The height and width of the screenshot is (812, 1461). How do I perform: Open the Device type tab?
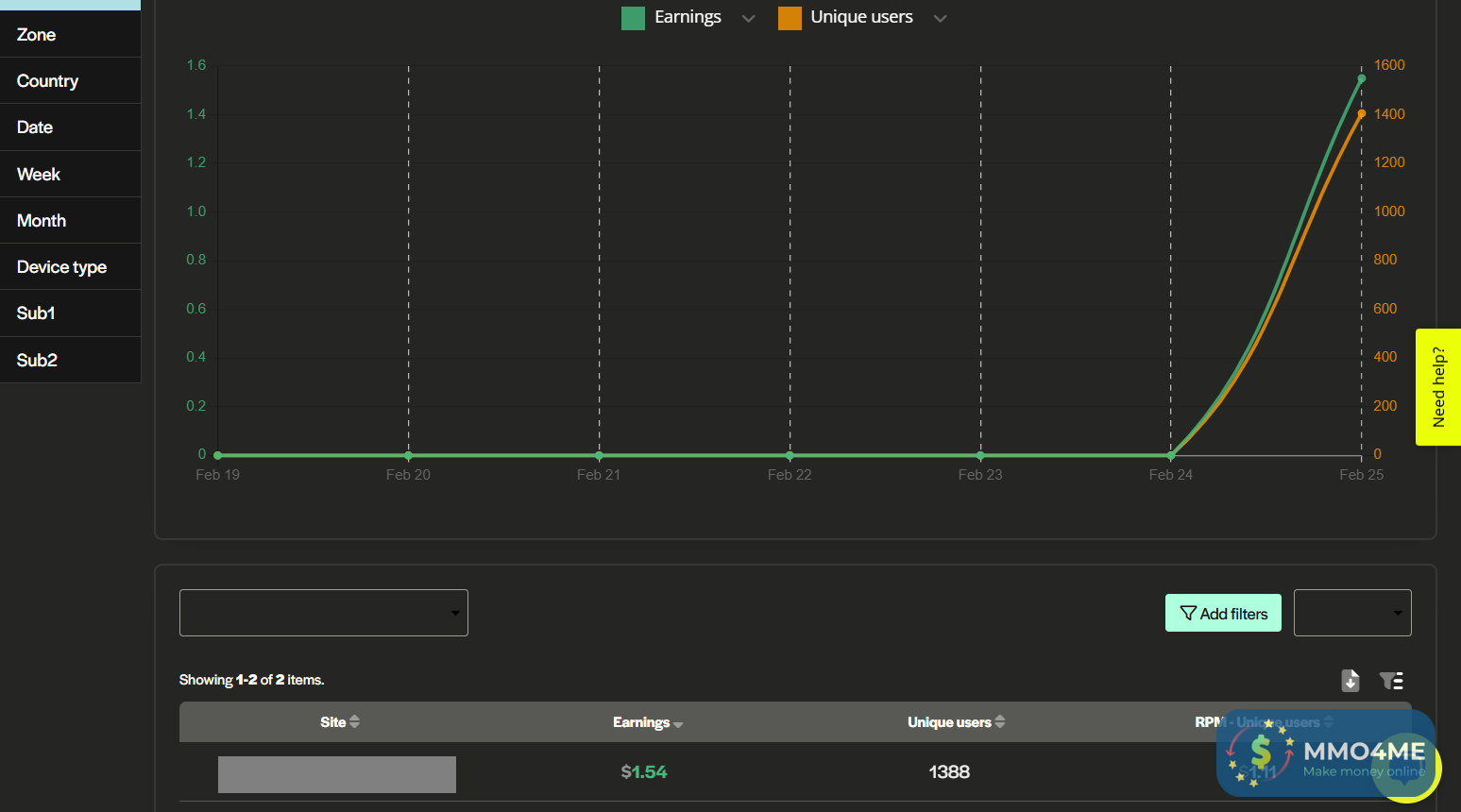pos(70,267)
